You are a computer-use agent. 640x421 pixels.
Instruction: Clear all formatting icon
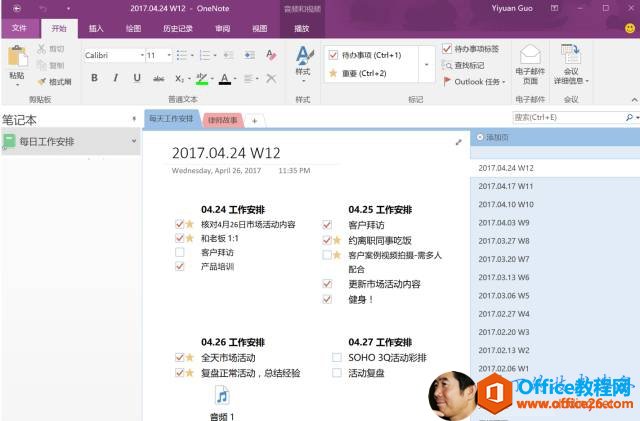(x=271, y=55)
